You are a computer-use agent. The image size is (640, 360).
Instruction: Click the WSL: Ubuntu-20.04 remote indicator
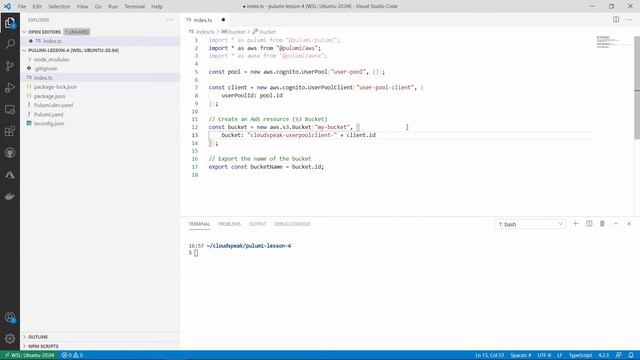29,355
